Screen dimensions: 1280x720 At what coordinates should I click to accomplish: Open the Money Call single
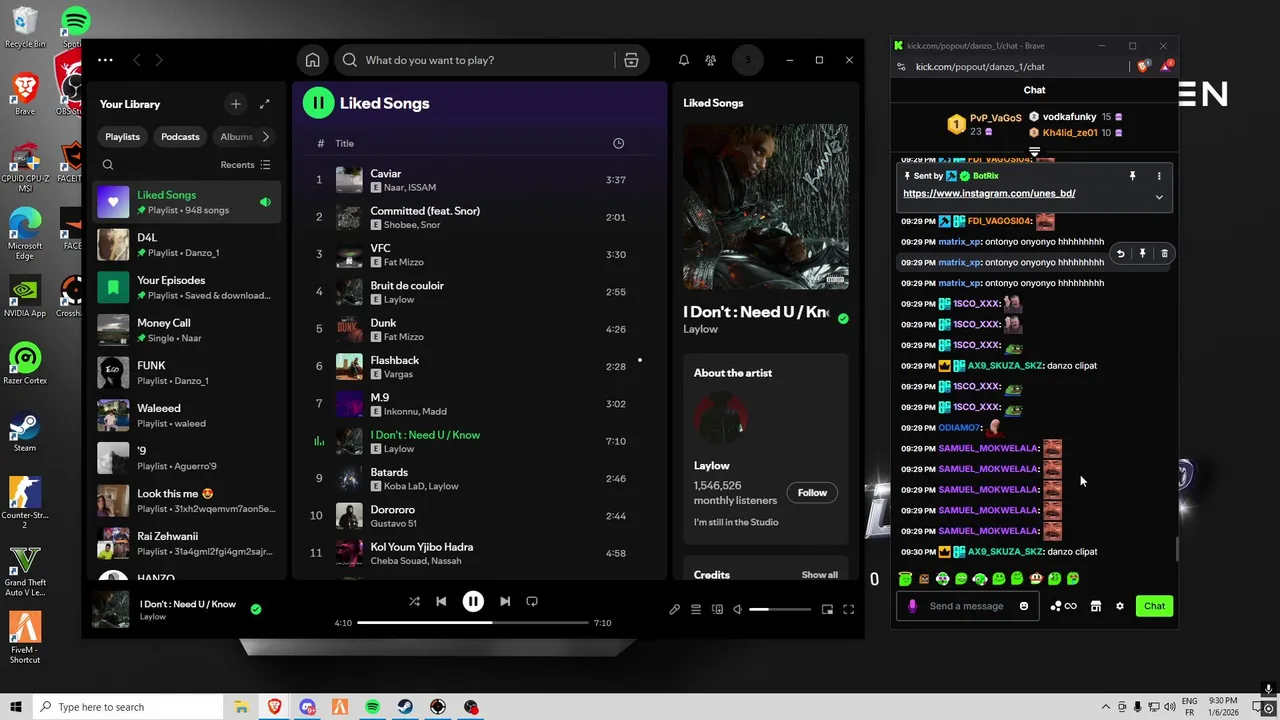pyautogui.click(x=187, y=330)
